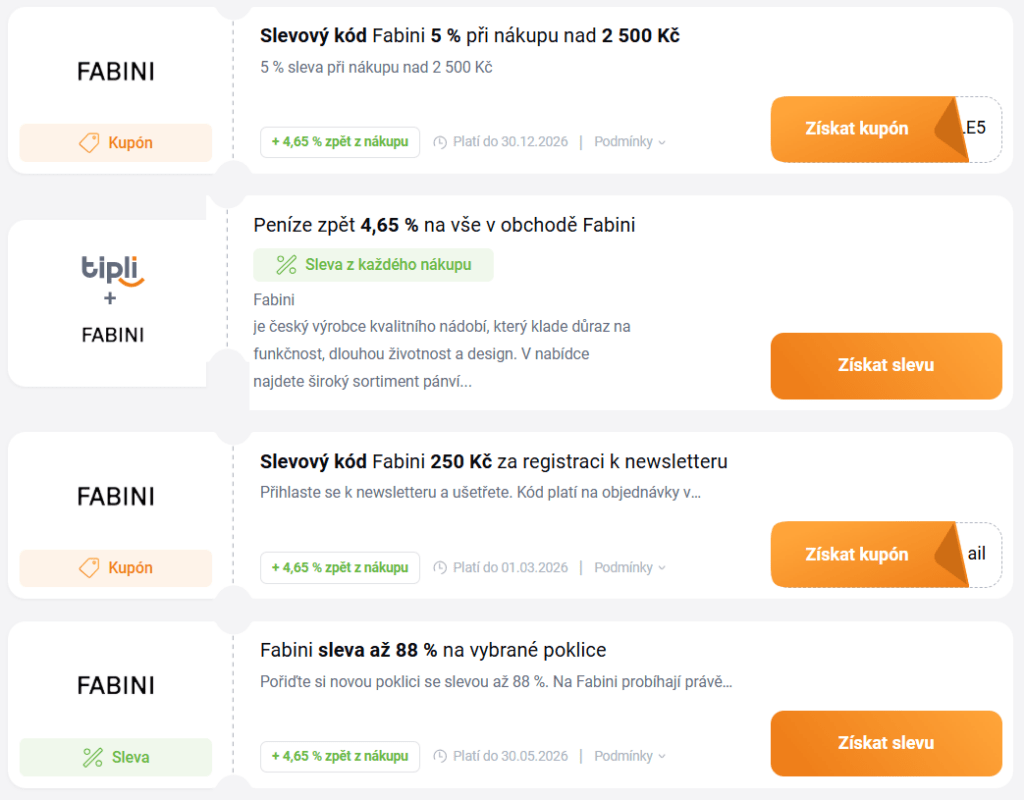Click the tag icon in first Kupón badge
Screen dimensions: 1024x800
pyautogui.click(x=89, y=143)
